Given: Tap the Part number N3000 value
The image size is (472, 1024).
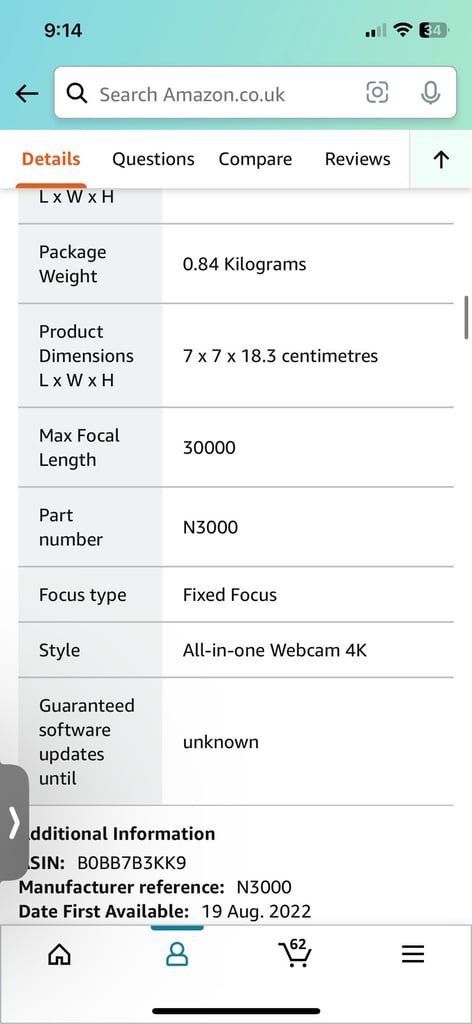Looking at the screenshot, I should coord(210,527).
